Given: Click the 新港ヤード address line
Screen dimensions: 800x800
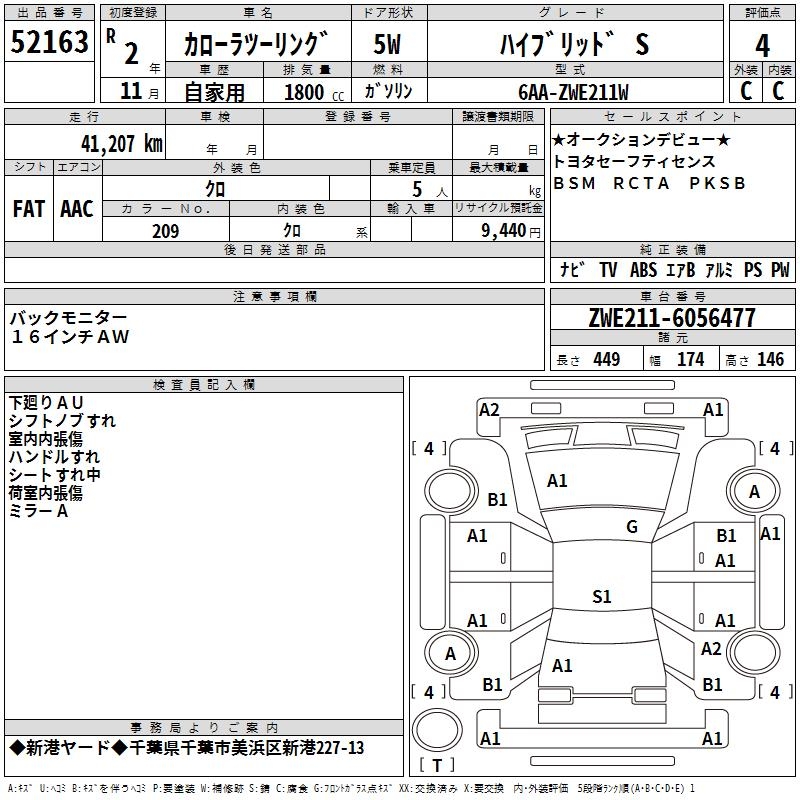Looking at the screenshot, I should [x=187, y=748].
